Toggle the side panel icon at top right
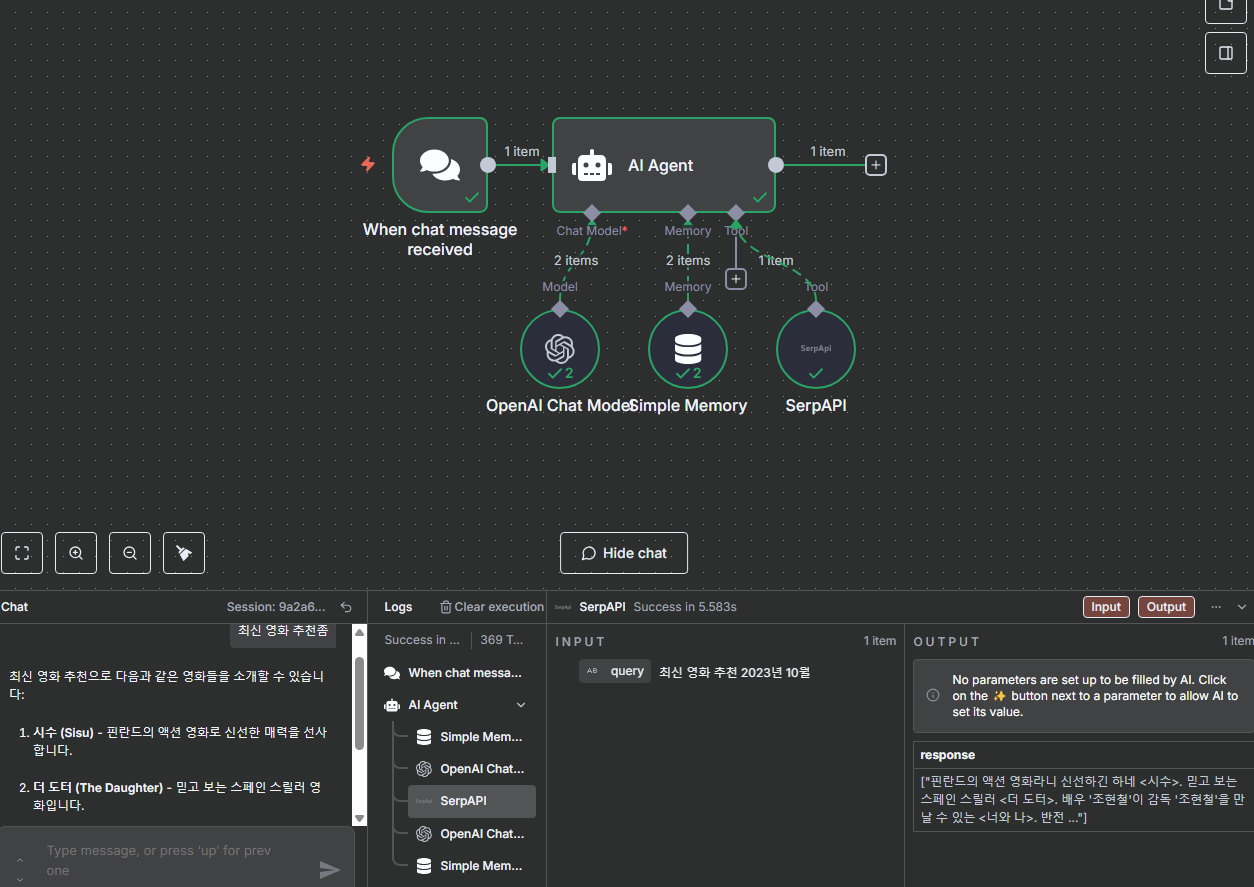Image resolution: width=1254 pixels, height=887 pixels. point(1226,53)
